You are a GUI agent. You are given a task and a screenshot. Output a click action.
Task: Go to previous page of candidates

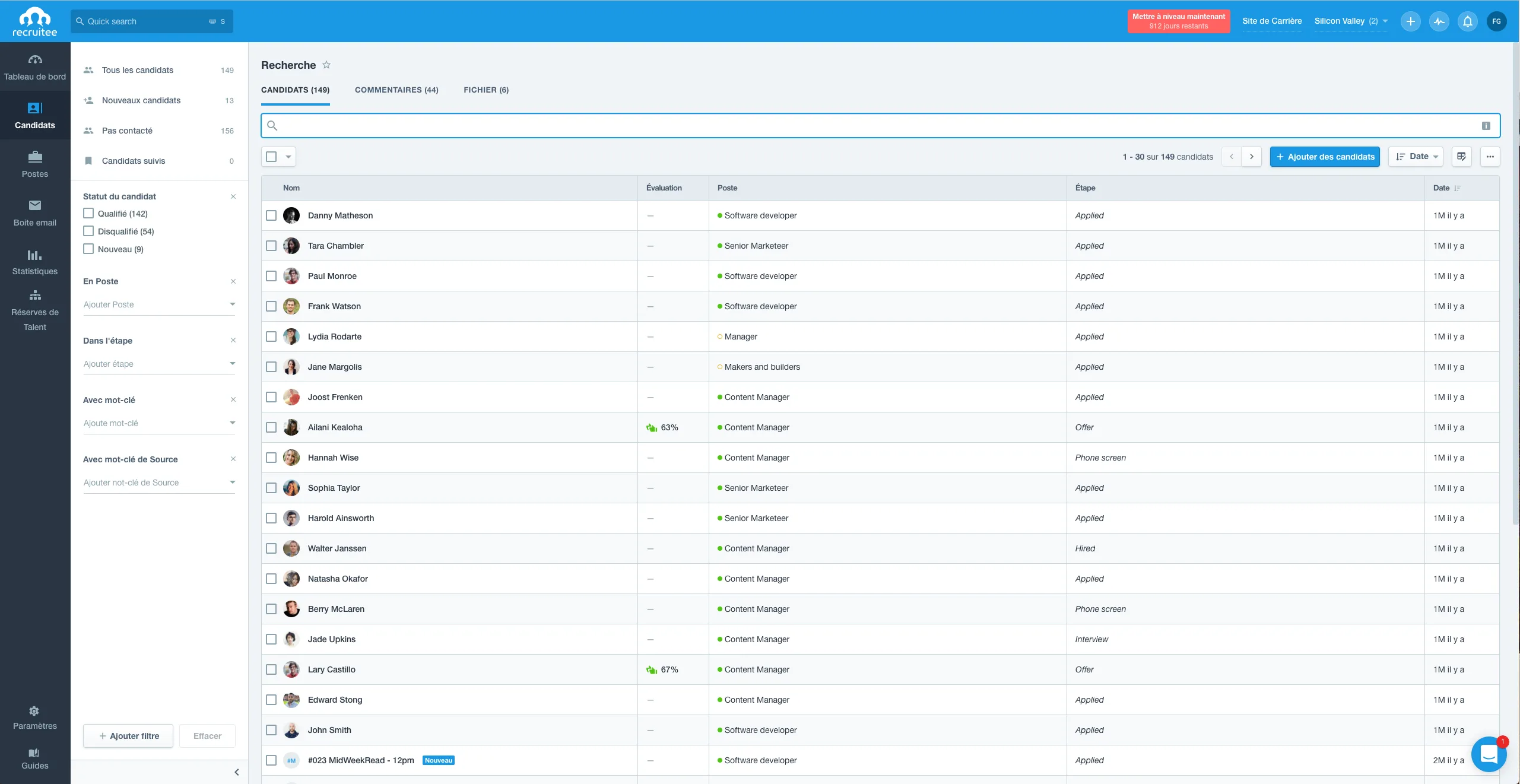[1232, 157]
